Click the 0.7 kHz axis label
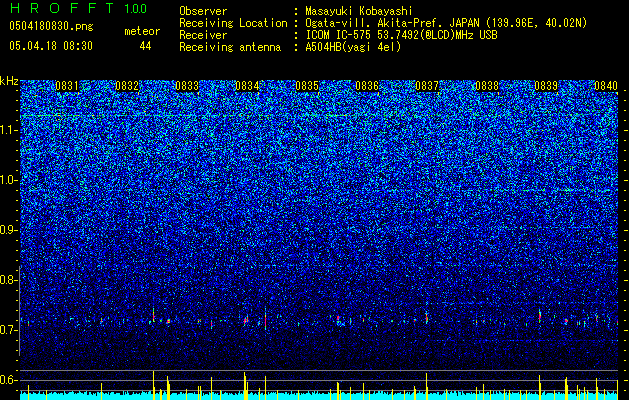This screenshot has height=400, width=629. tap(8, 330)
